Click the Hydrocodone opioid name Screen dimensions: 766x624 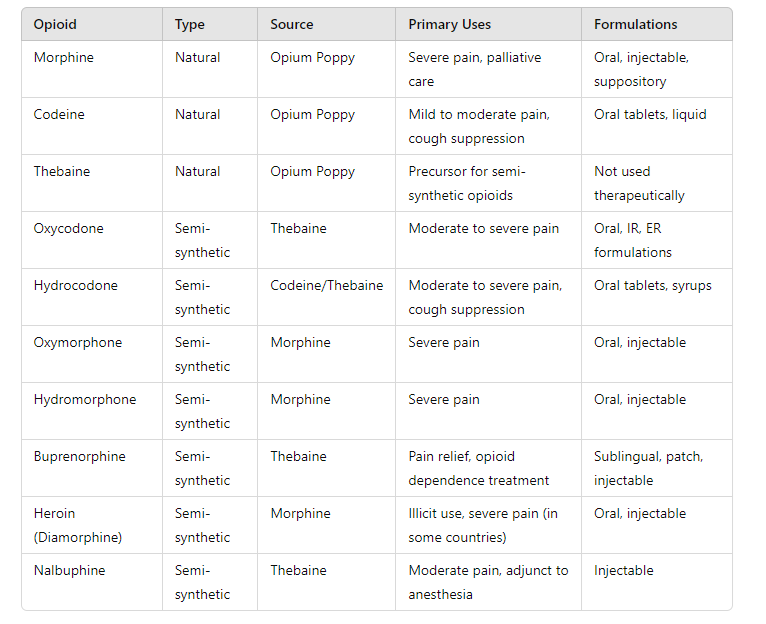point(75,285)
